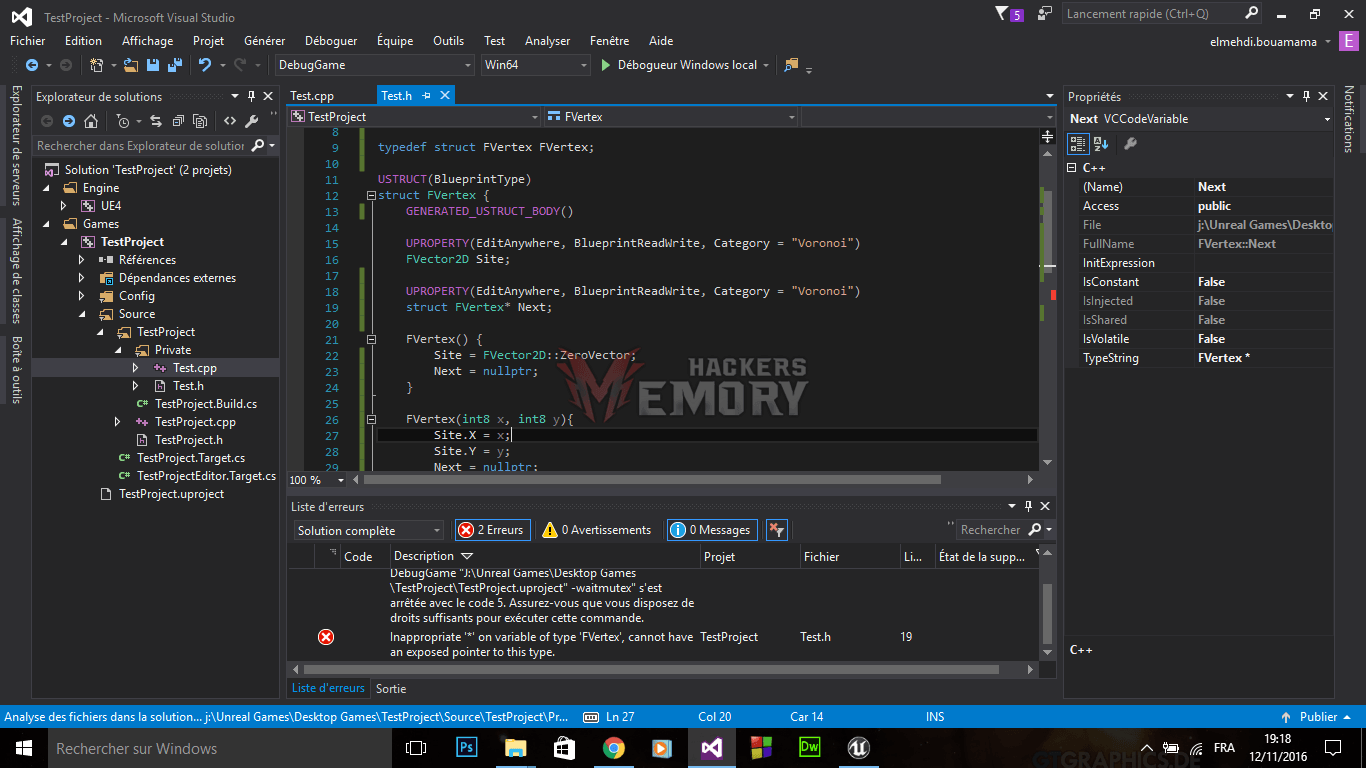Collapse all items in Solution Explorer
The height and width of the screenshot is (768, 1366).
click(178, 121)
